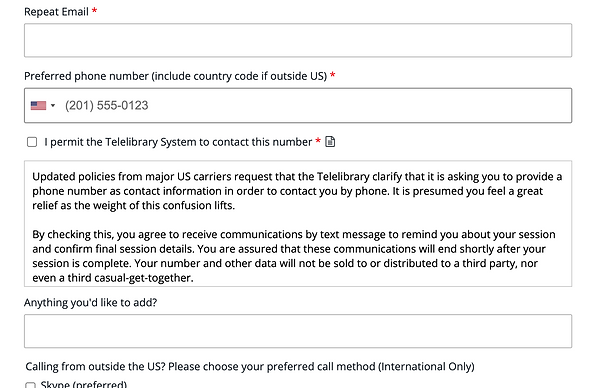Click the US flag icon in phone field
Image resolution: width=600 pixels, height=388 pixels.
pos(38,106)
